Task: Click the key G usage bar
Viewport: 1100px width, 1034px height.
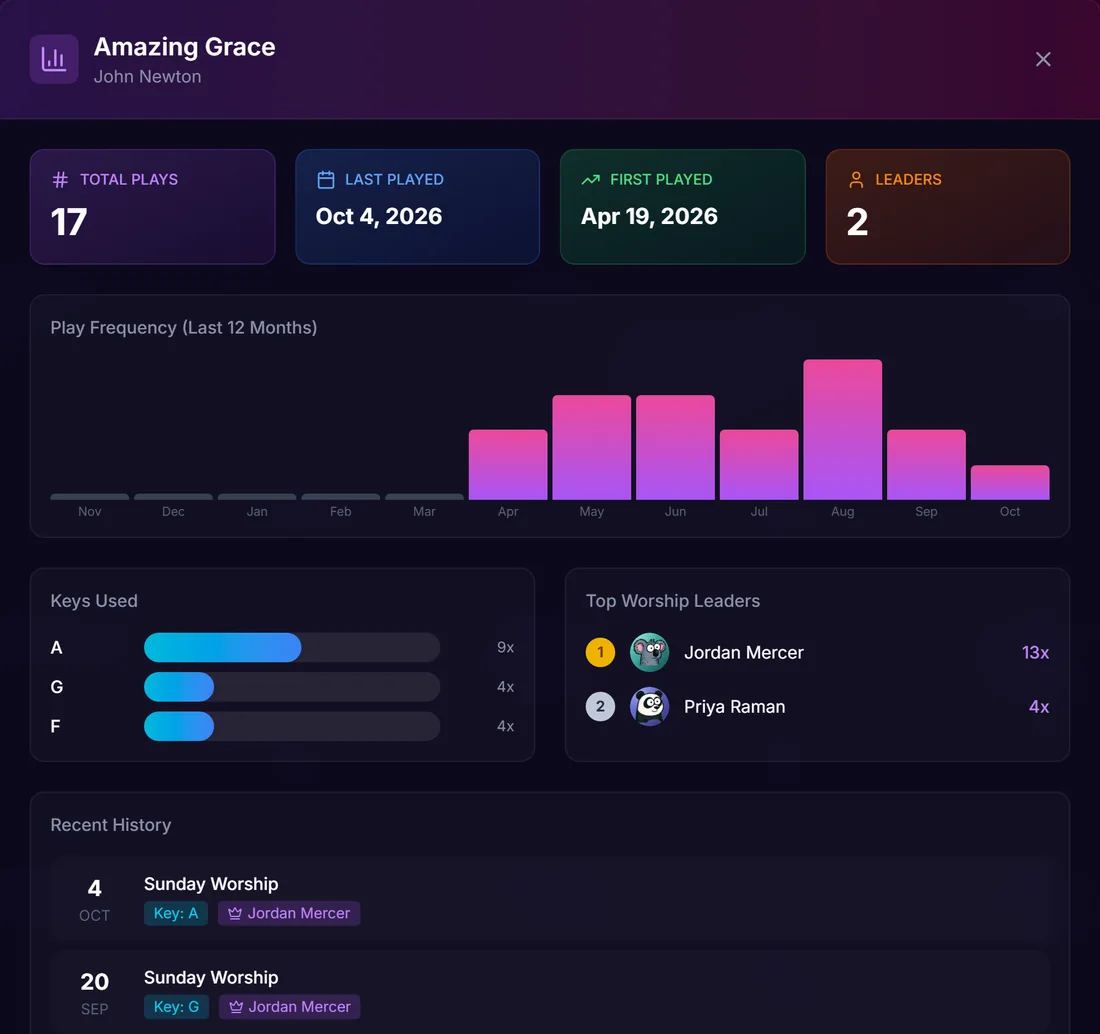Action: pyautogui.click(x=292, y=687)
